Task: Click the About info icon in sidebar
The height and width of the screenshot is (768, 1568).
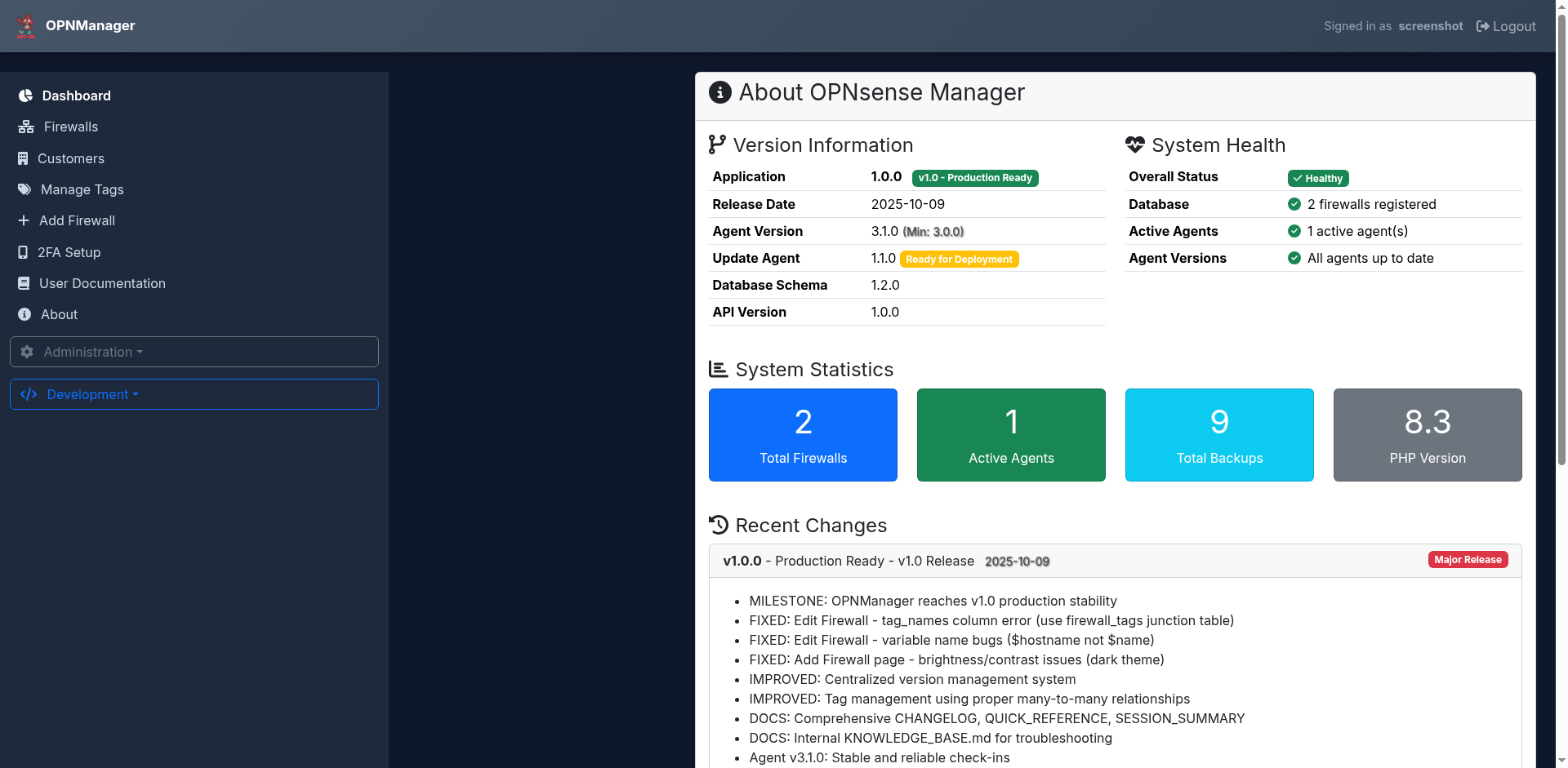Action: coord(24,314)
